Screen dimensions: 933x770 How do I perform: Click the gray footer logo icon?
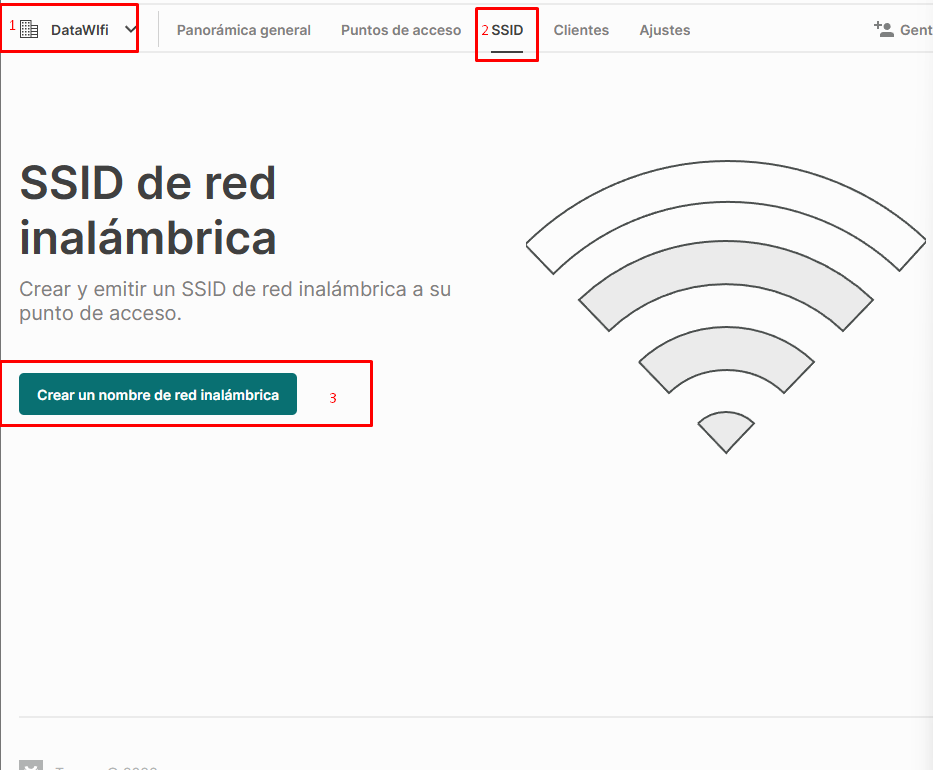31,765
